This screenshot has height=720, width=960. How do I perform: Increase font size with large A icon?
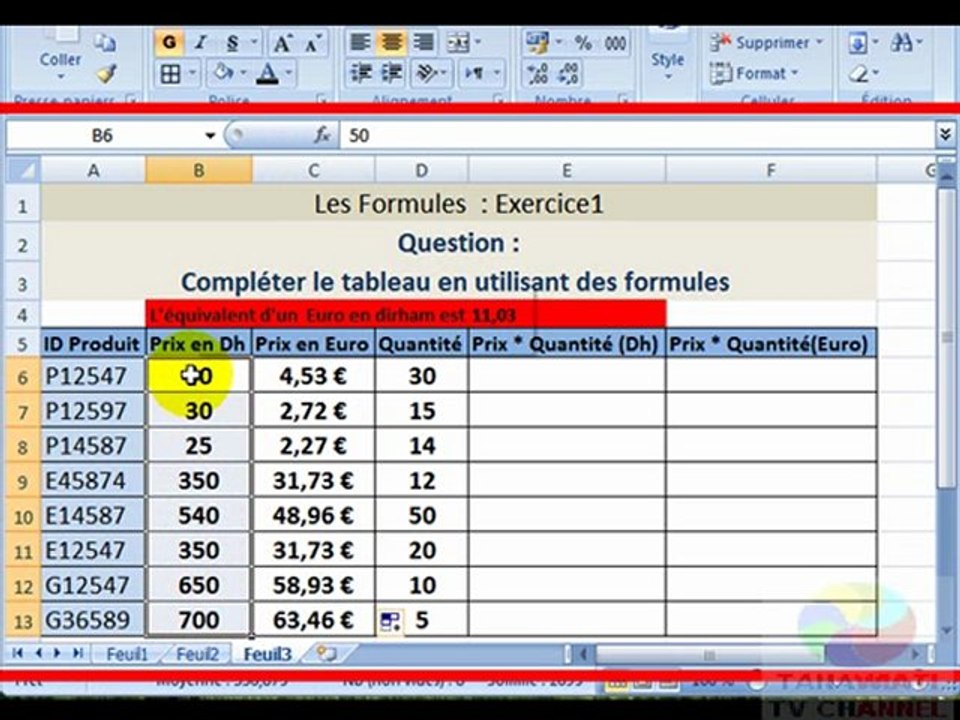pyautogui.click(x=282, y=43)
